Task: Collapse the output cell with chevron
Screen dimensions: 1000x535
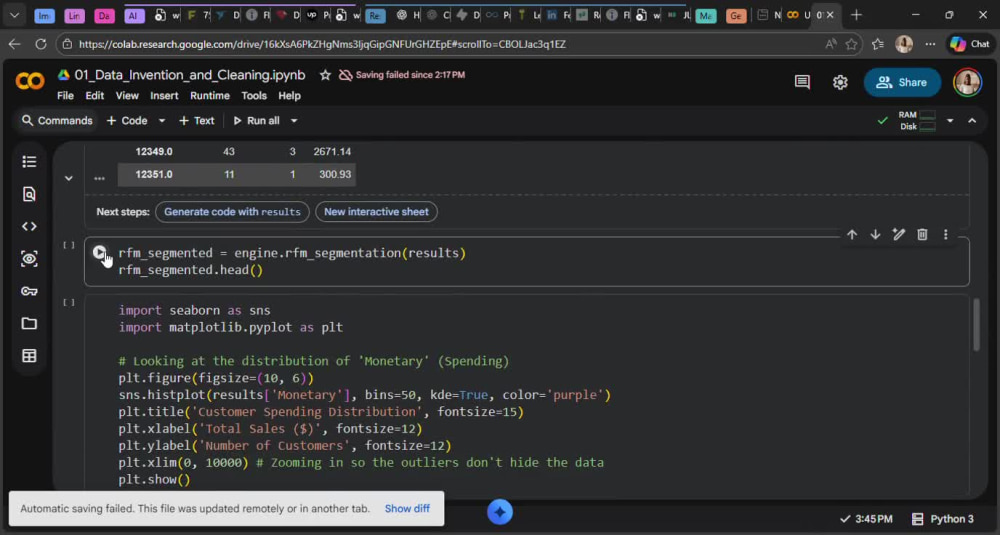Action: click(69, 178)
